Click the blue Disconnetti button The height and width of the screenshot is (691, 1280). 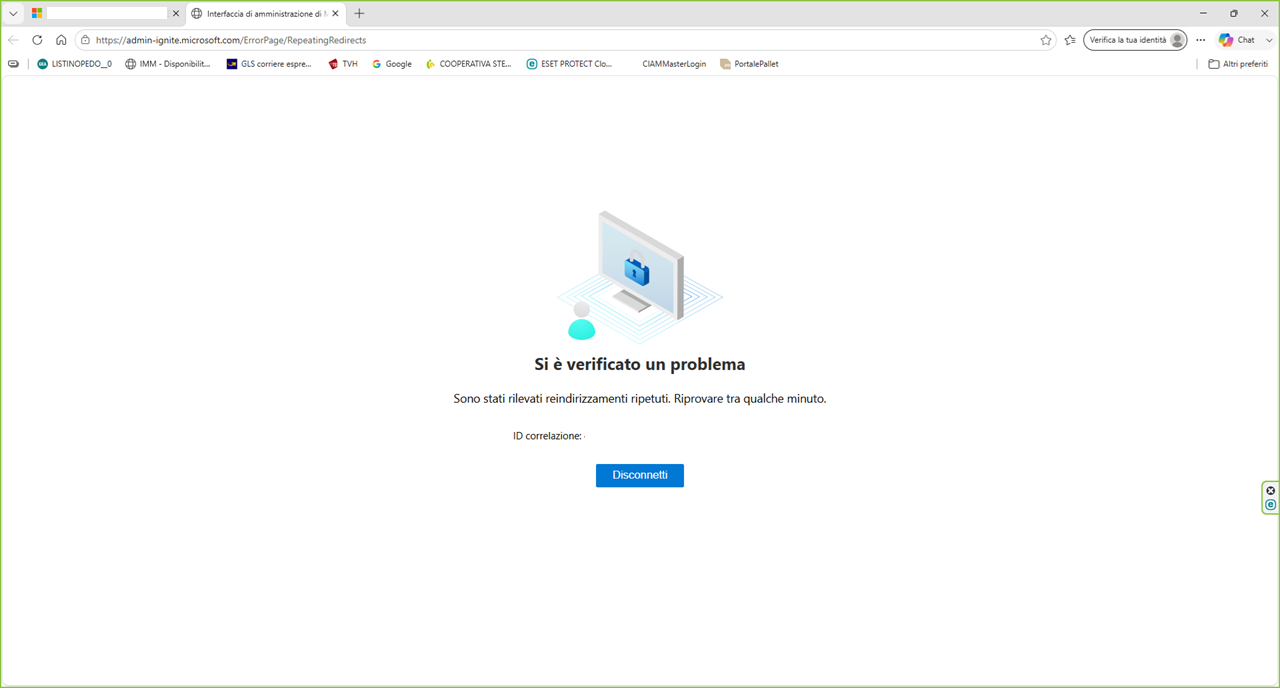pyautogui.click(x=640, y=475)
